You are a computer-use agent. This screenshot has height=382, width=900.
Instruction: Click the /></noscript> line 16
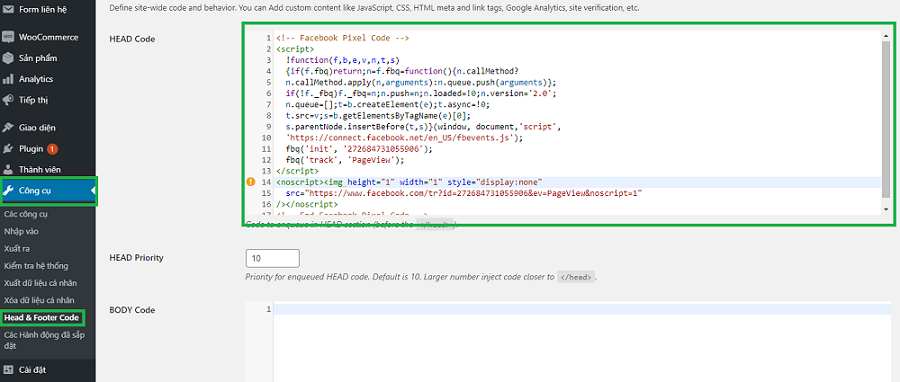coord(307,204)
